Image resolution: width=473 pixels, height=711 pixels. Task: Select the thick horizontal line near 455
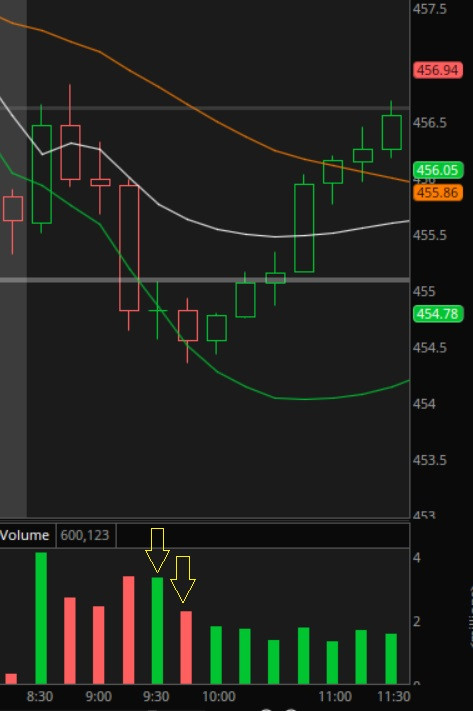pos(205,280)
